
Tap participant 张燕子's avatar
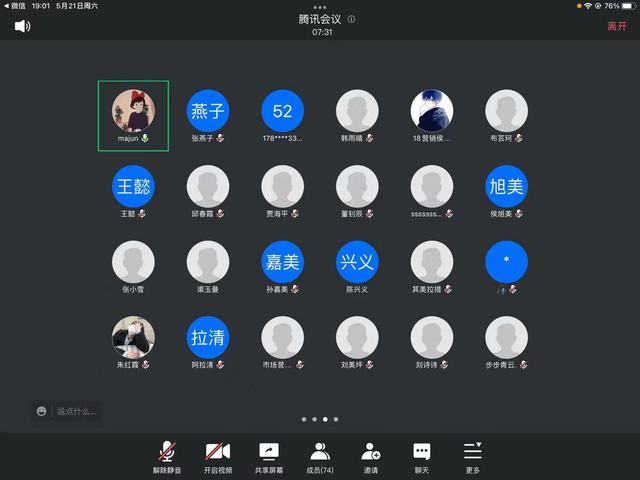[x=208, y=110]
